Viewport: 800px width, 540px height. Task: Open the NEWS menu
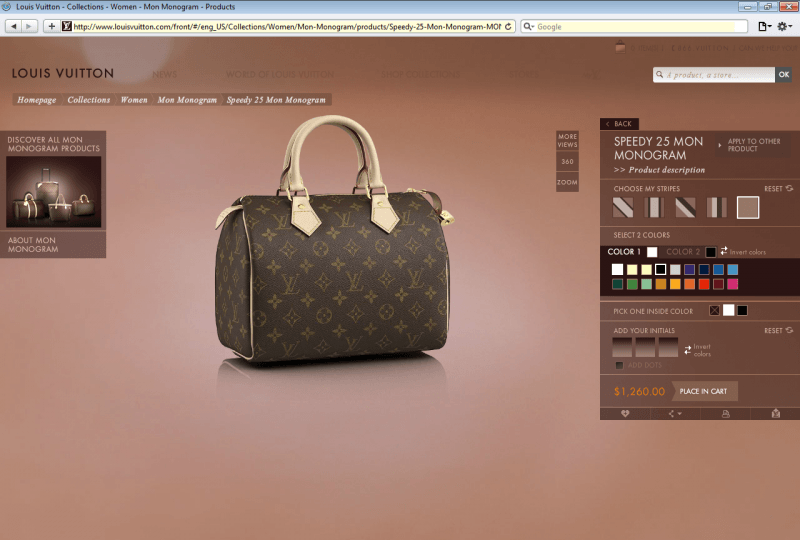[164, 75]
